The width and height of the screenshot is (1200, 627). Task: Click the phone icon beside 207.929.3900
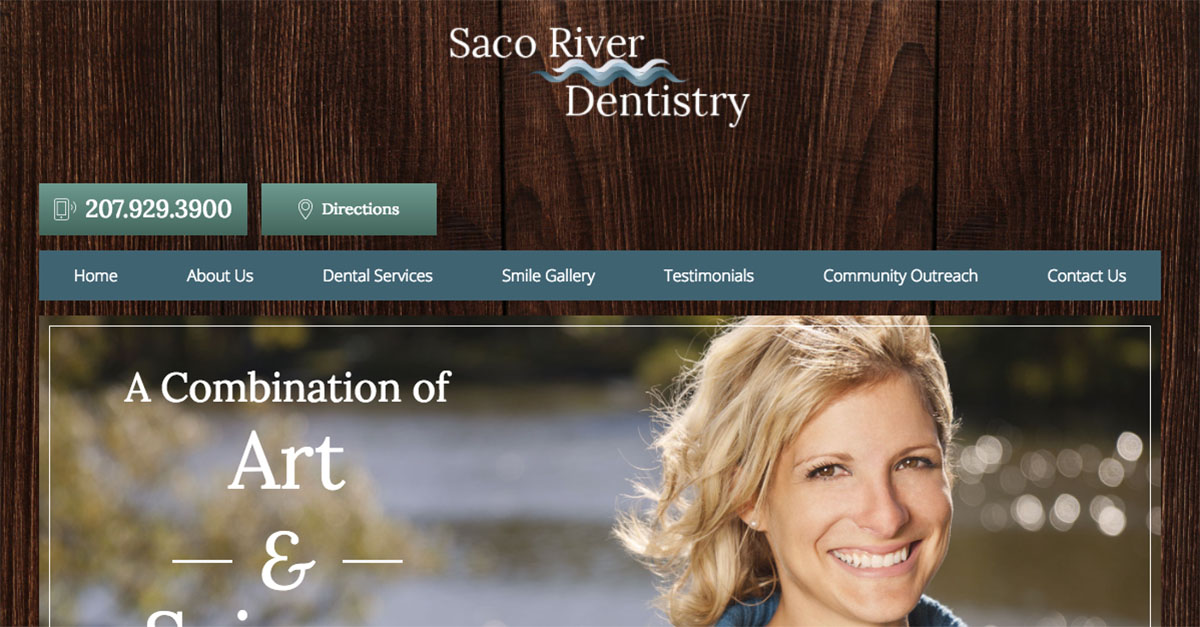(65, 209)
